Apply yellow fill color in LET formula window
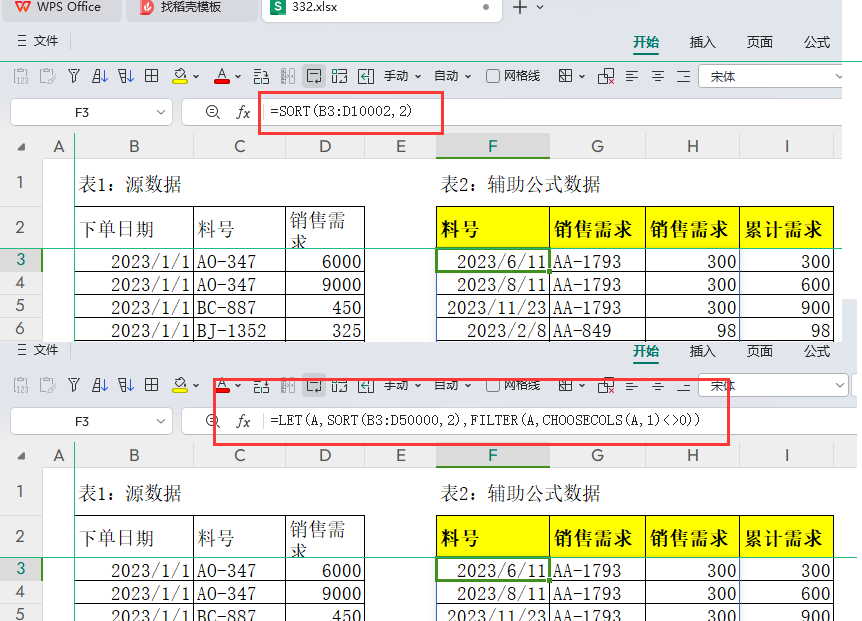The height and width of the screenshot is (621, 862). [x=180, y=385]
